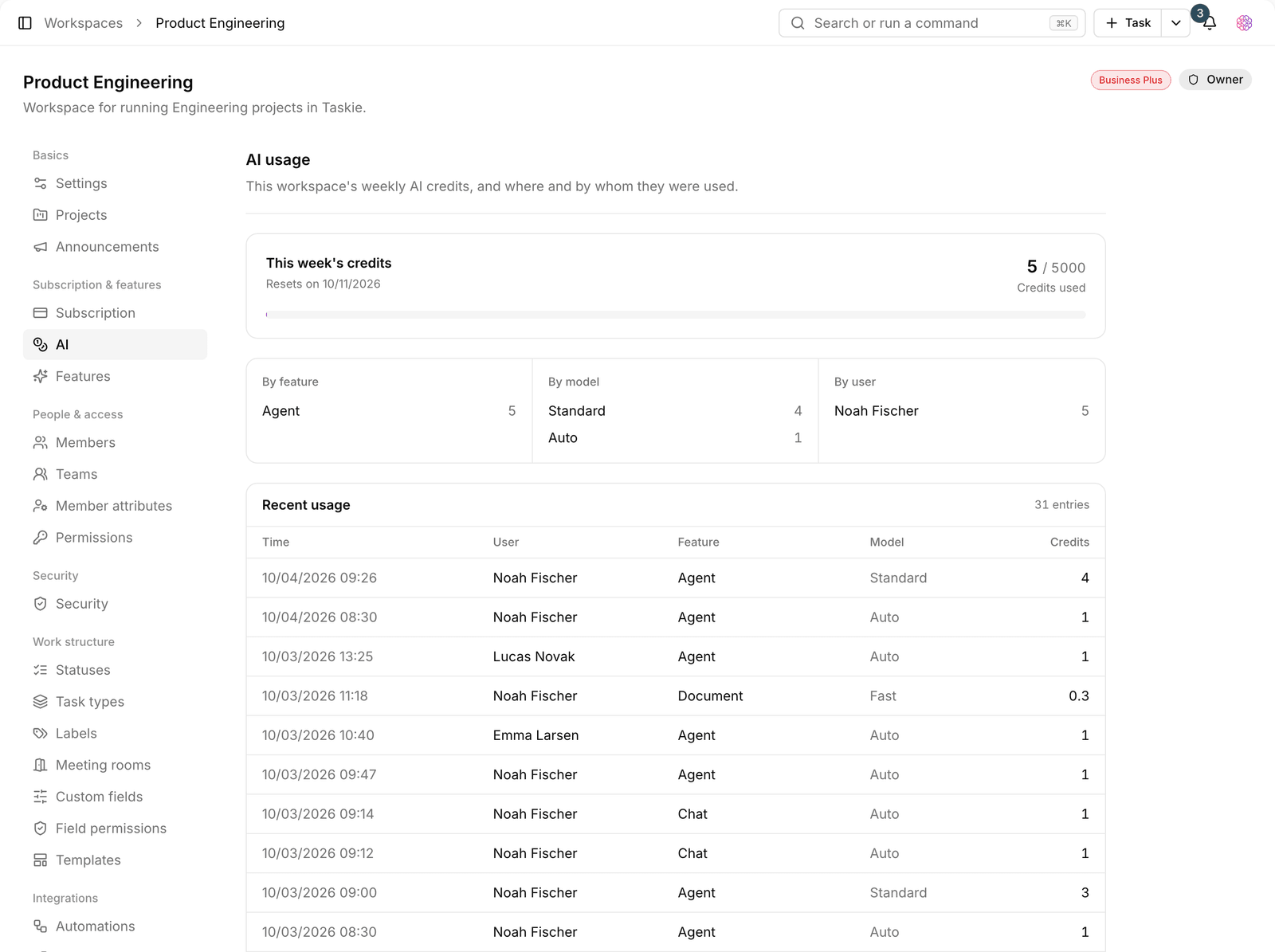This screenshot has height=952, width=1275.
Task: Select the 10/04/2026 09:26 usage row
Action: [x=676, y=578]
